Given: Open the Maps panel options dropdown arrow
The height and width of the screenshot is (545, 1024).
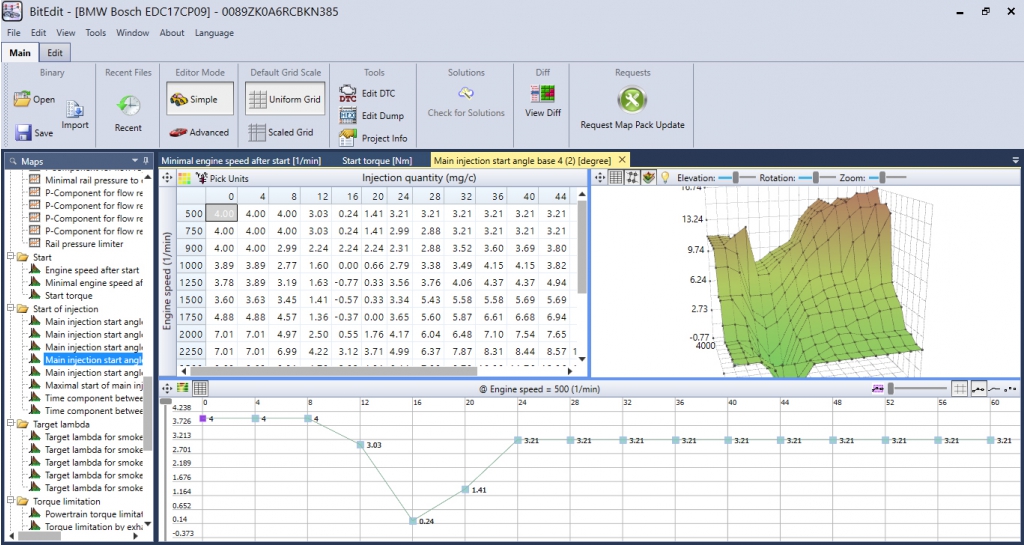Looking at the screenshot, I should pos(135,160).
